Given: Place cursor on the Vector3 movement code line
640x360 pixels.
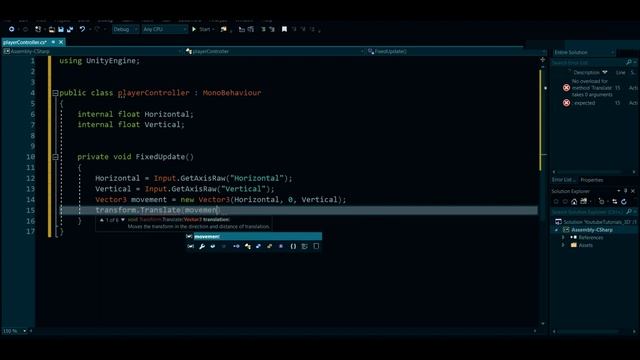Looking at the screenshot, I should coord(220,200).
